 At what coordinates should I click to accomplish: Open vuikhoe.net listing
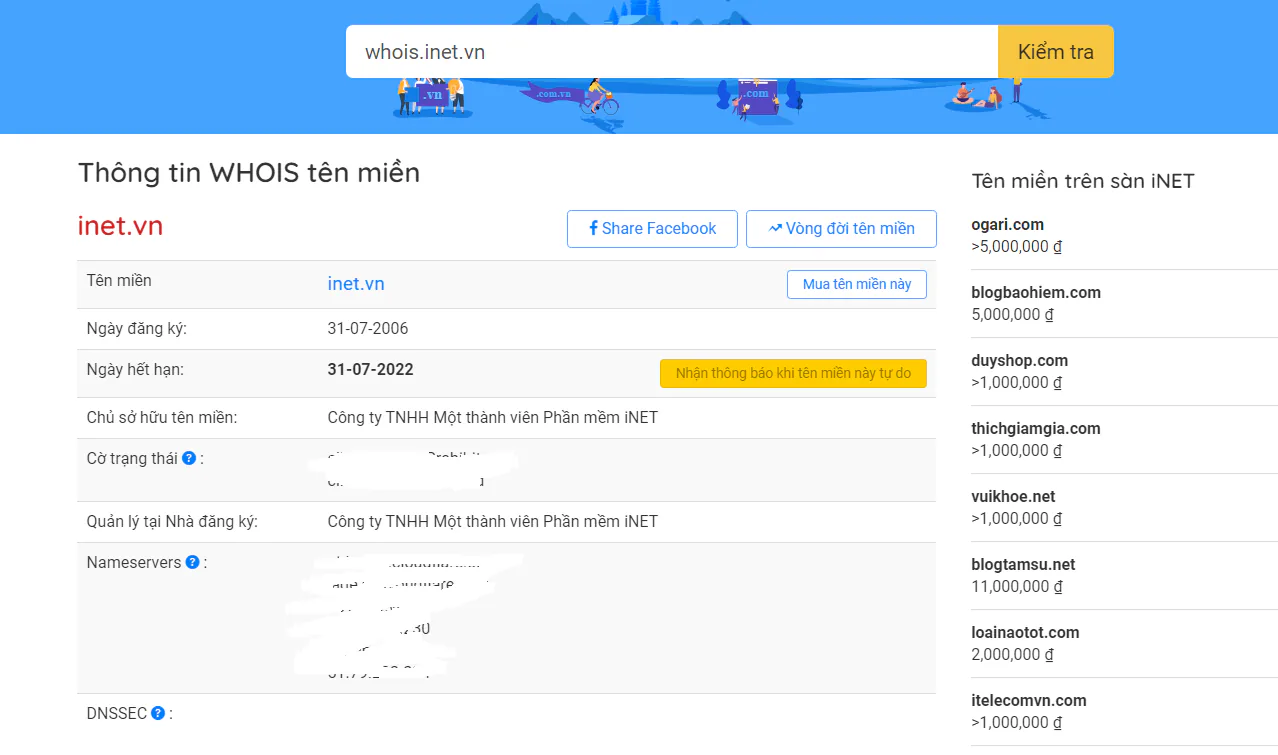(x=1013, y=497)
